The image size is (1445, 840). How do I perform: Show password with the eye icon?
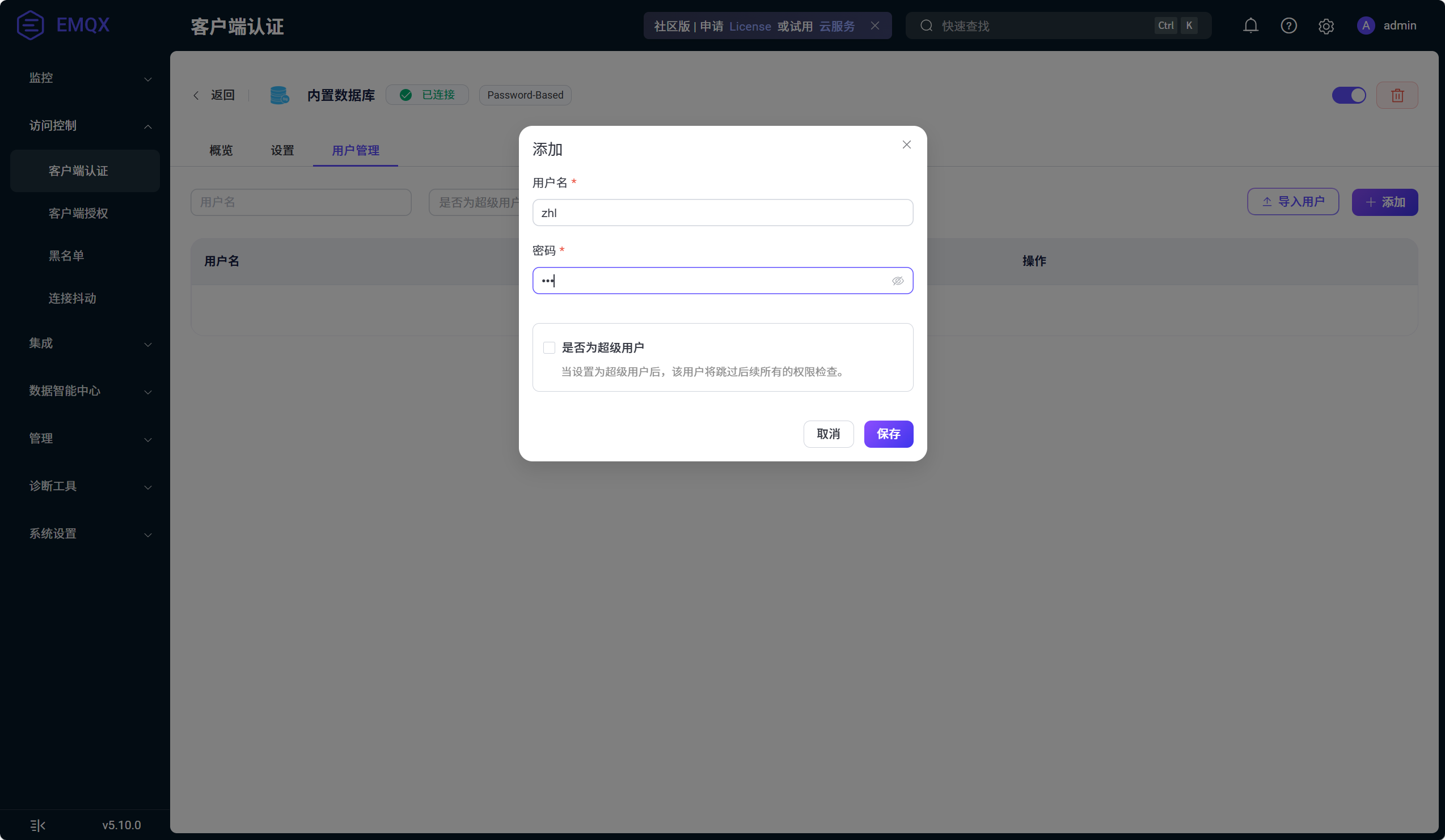pyautogui.click(x=897, y=281)
